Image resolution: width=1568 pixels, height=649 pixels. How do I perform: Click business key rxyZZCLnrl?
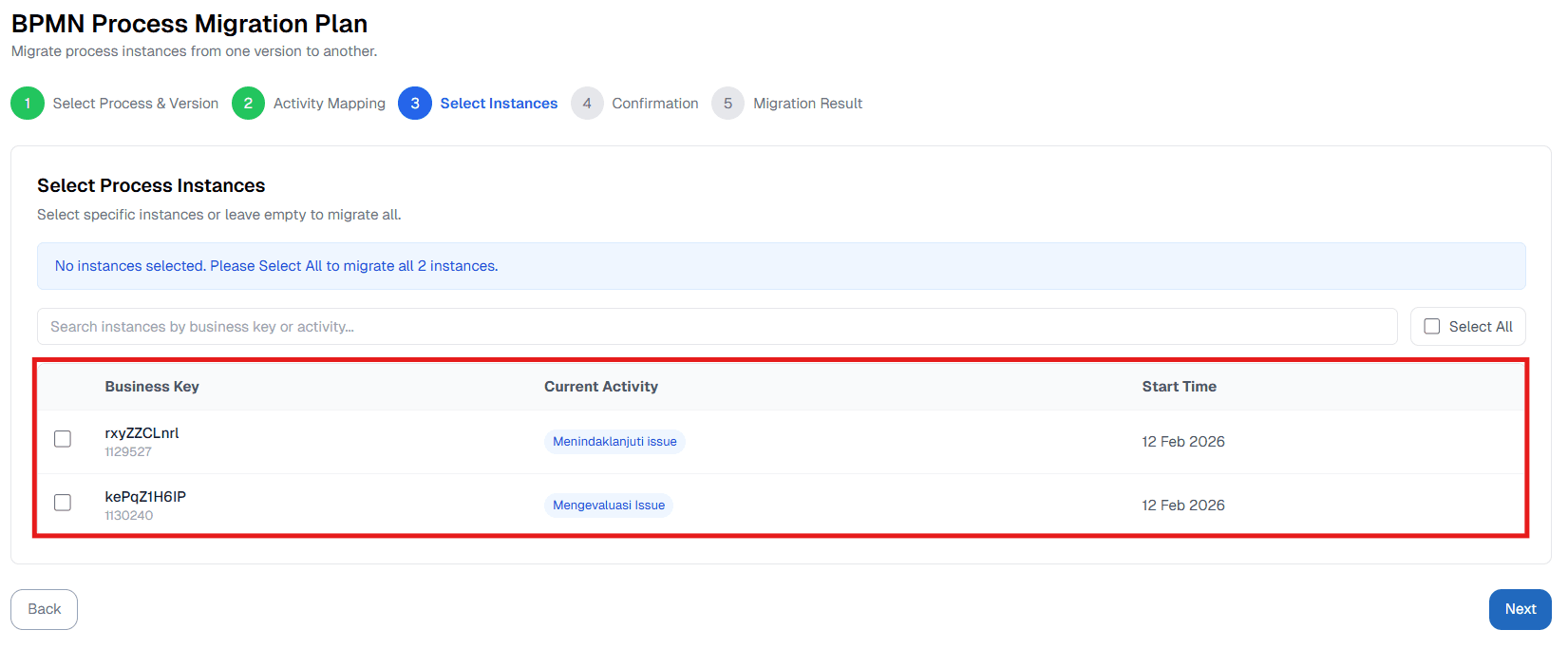click(x=142, y=433)
